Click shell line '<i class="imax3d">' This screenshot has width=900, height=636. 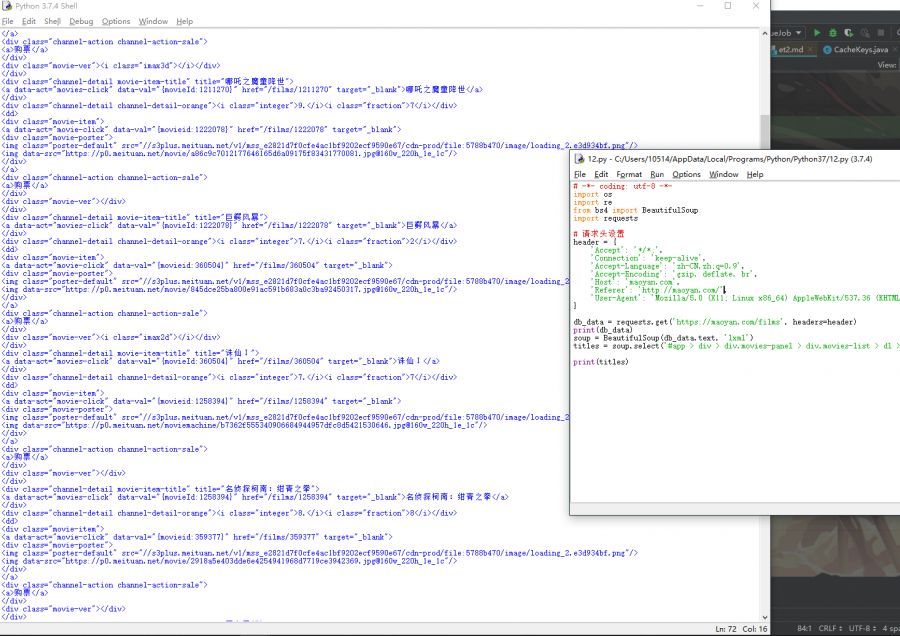[x=111, y=65]
